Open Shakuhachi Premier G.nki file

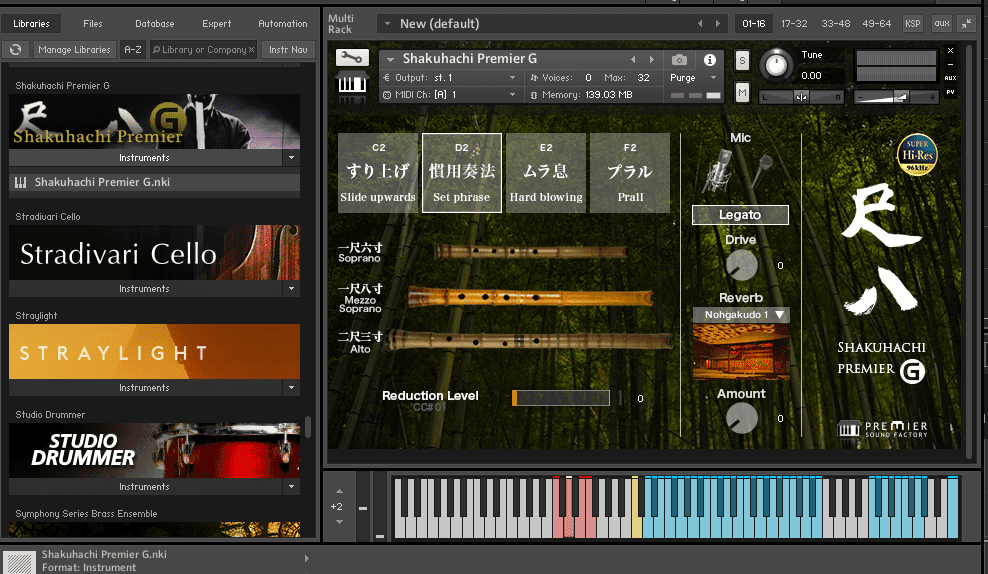154,182
